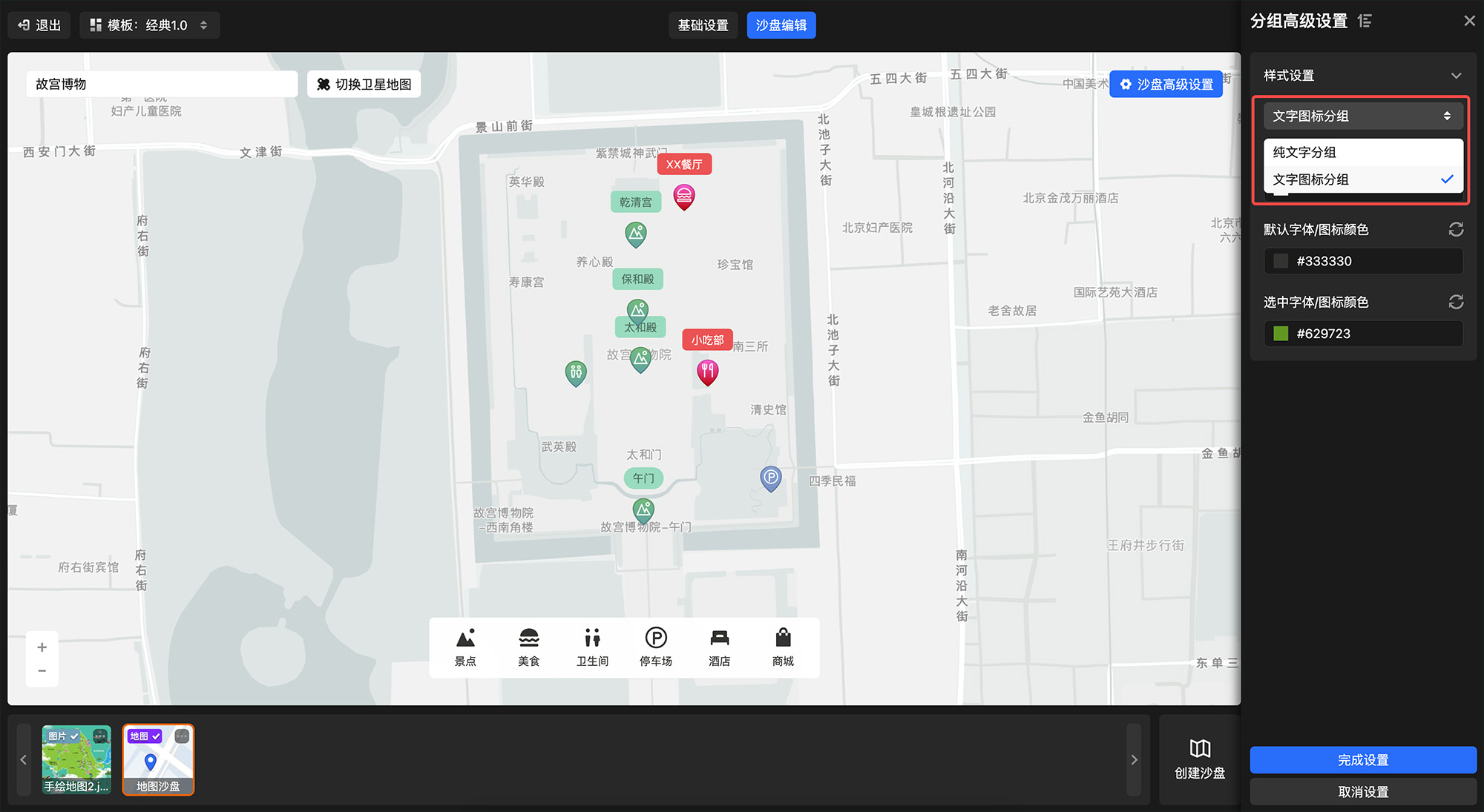The width and height of the screenshot is (1484, 812).
Task: Collapse the 样式设置 section
Action: [1456, 76]
